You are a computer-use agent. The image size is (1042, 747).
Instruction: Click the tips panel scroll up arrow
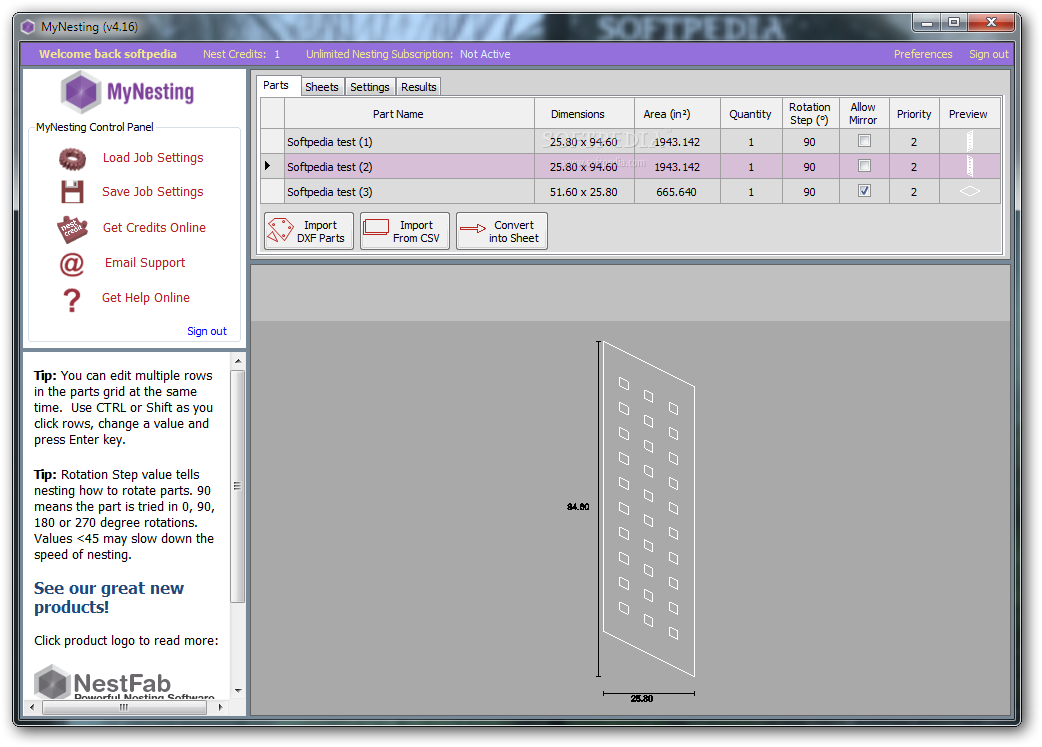click(238, 361)
